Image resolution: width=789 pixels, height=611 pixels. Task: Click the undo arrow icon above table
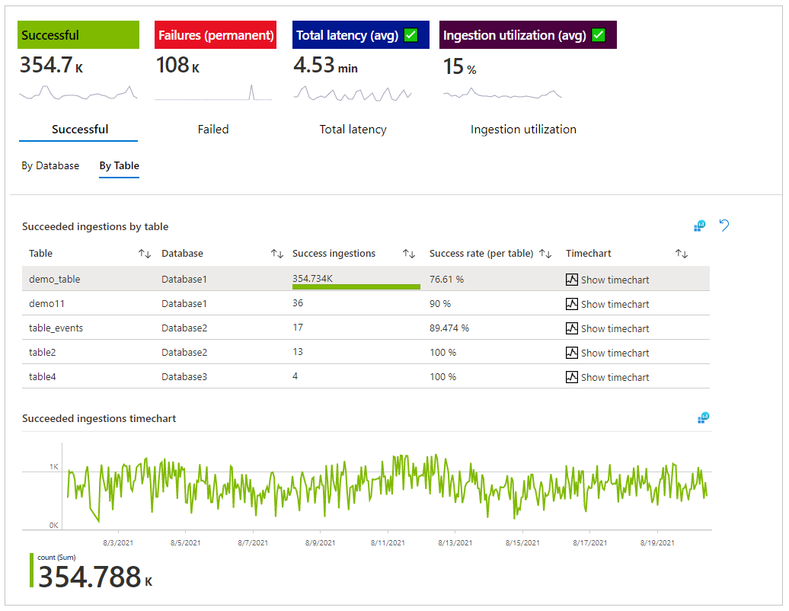pyautogui.click(x=724, y=225)
